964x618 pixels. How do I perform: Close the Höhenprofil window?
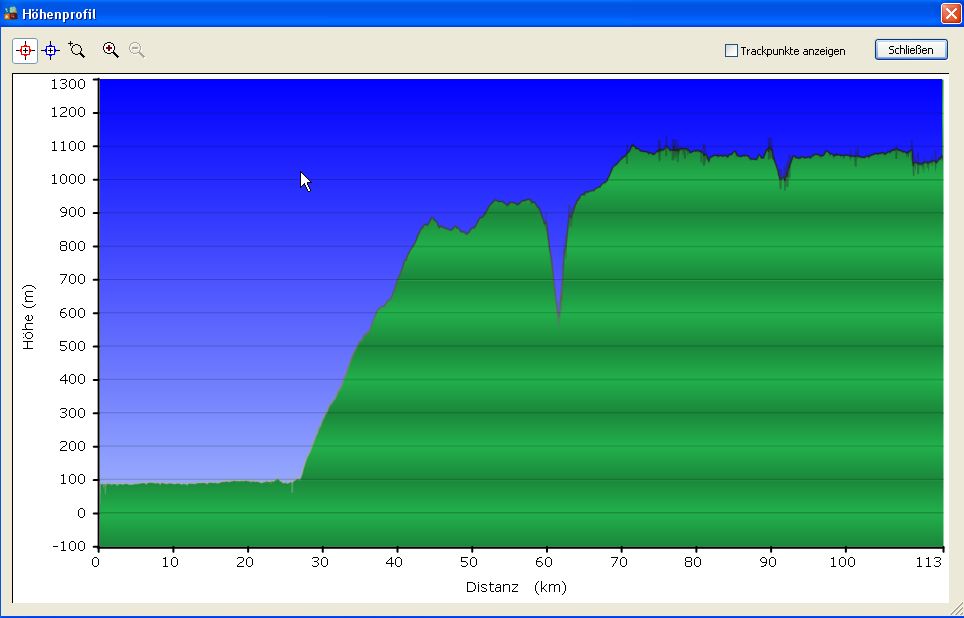950,14
